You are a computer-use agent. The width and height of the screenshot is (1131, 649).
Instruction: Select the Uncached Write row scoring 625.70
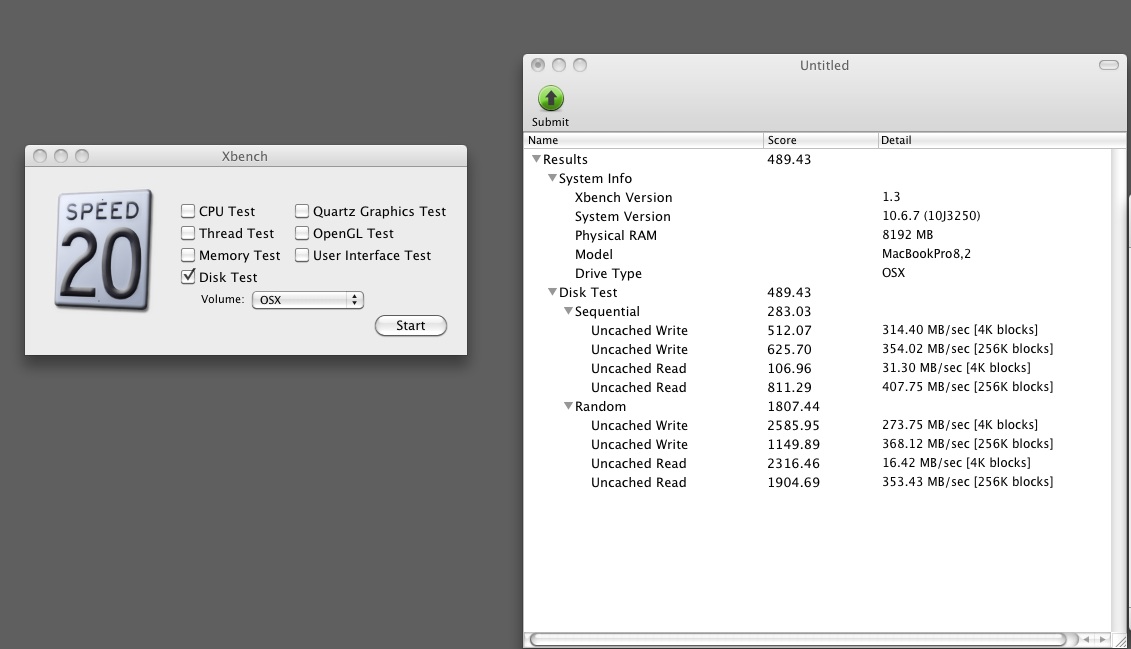pyautogui.click(x=817, y=349)
